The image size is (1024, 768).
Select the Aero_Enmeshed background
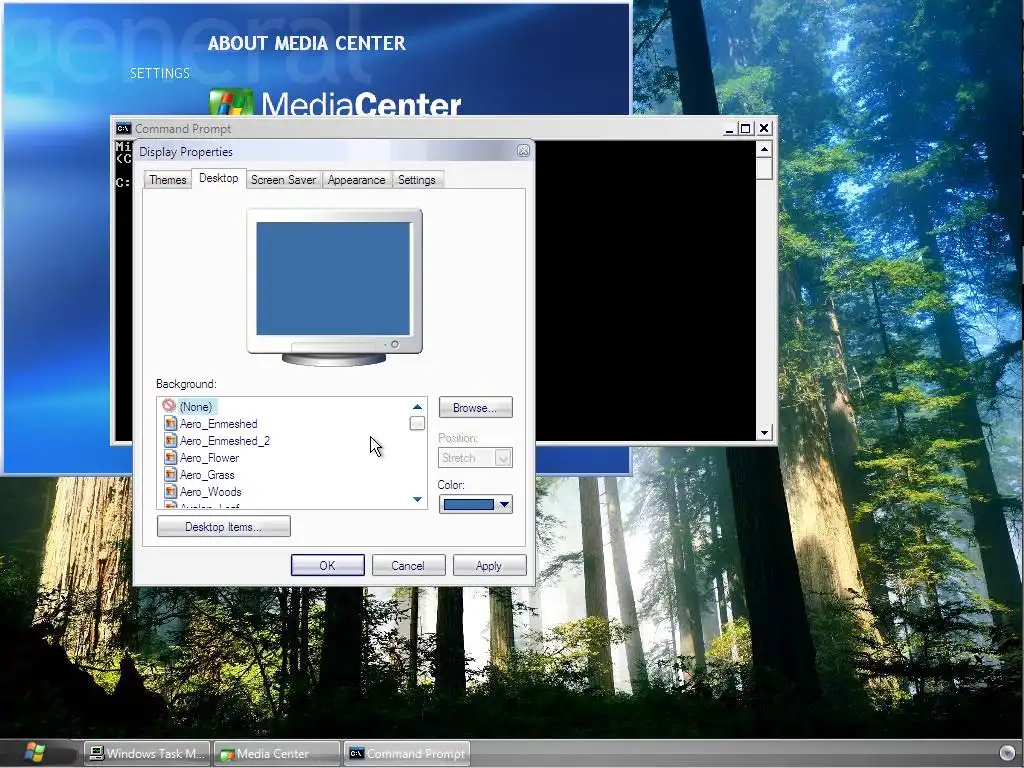tap(219, 424)
